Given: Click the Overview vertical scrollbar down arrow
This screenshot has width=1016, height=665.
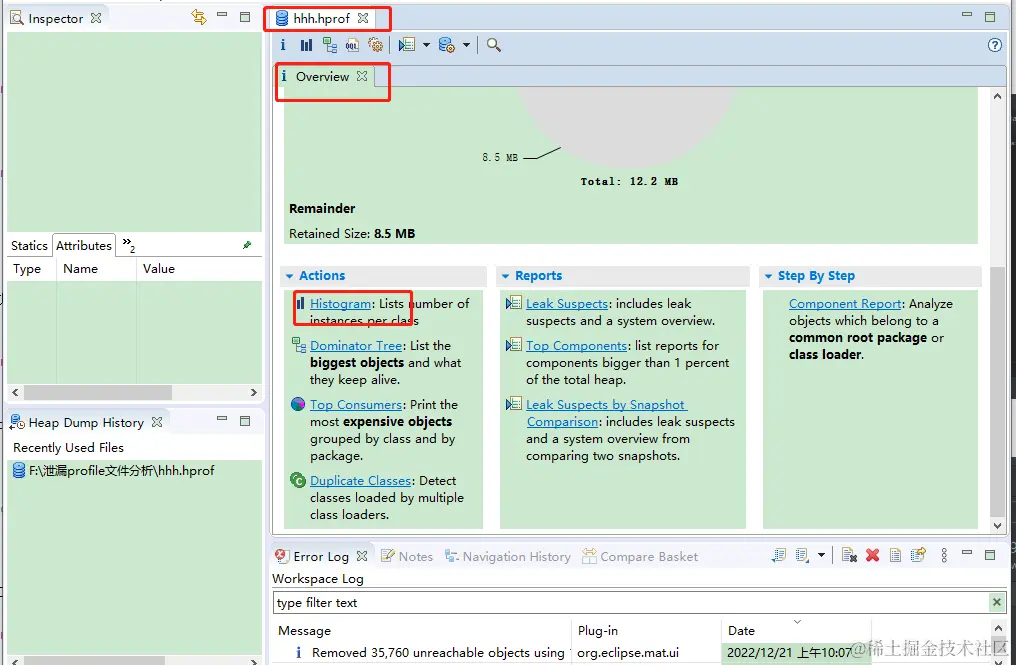Looking at the screenshot, I should 997,526.
